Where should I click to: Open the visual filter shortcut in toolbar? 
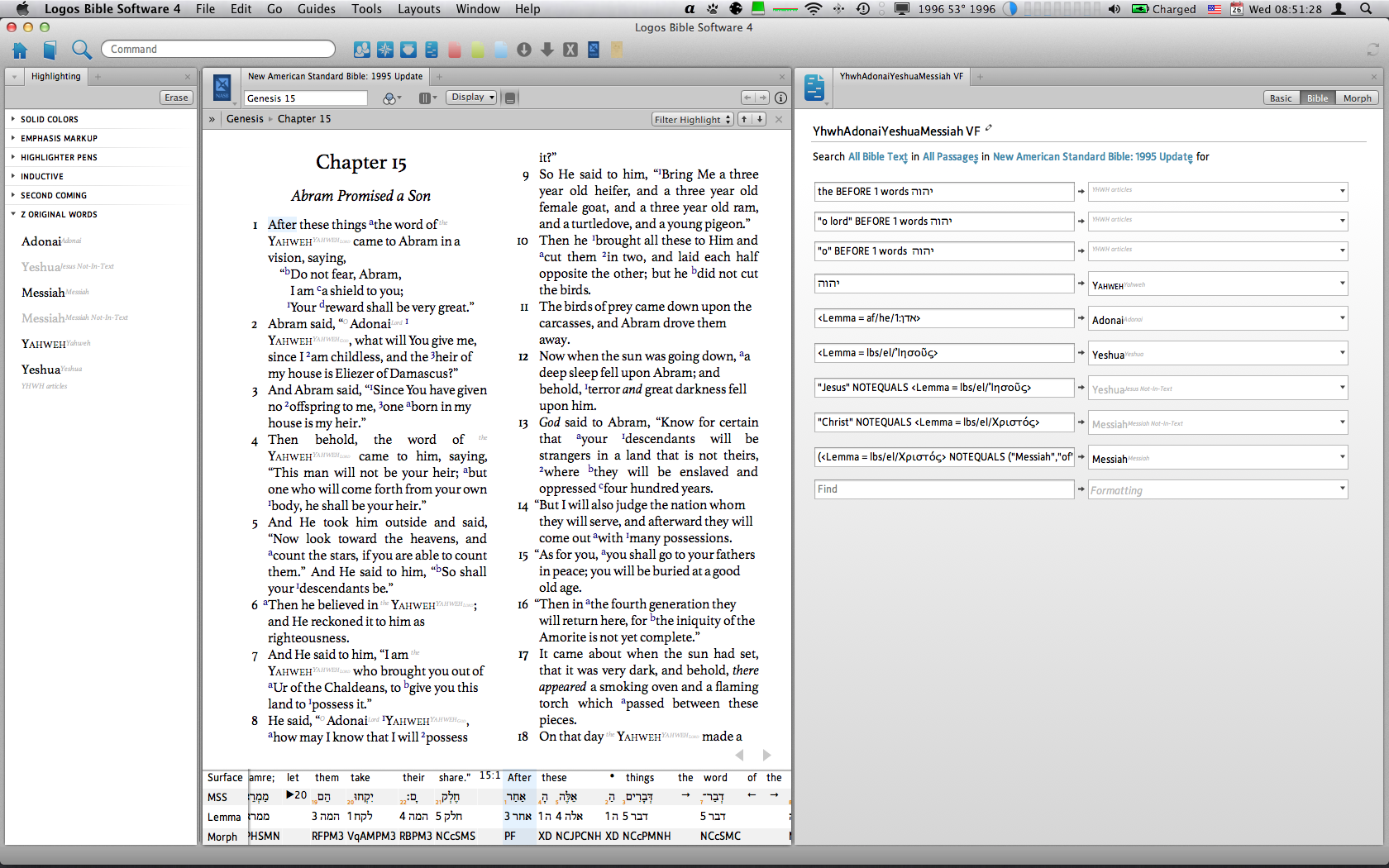[432, 50]
